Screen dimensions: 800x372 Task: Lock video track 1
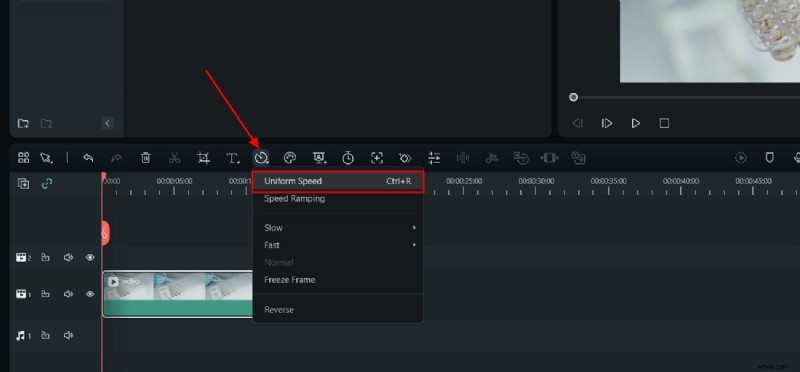45,294
